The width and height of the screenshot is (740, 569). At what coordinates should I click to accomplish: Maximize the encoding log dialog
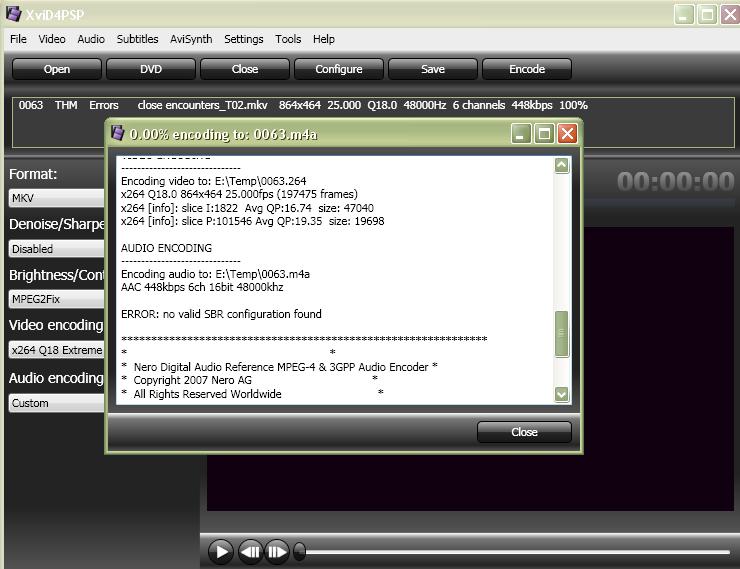pyautogui.click(x=544, y=134)
